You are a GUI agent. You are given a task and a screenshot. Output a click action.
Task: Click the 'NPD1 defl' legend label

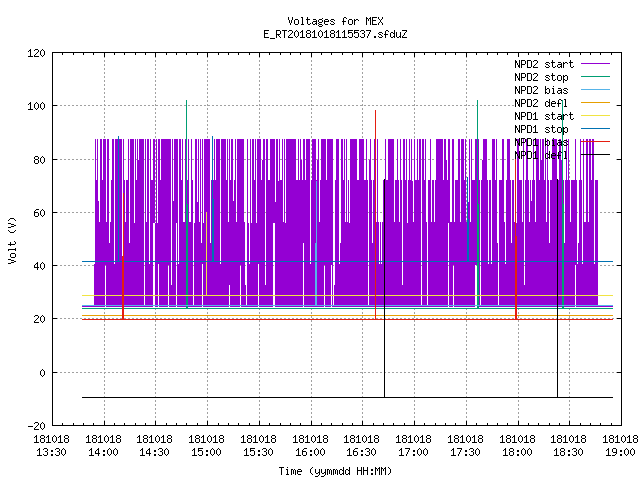tap(541, 155)
